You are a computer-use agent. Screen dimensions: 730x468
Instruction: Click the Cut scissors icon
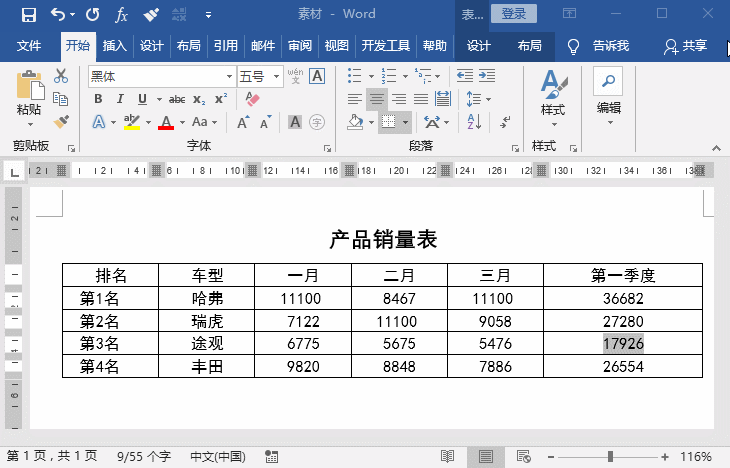coord(61,76)
